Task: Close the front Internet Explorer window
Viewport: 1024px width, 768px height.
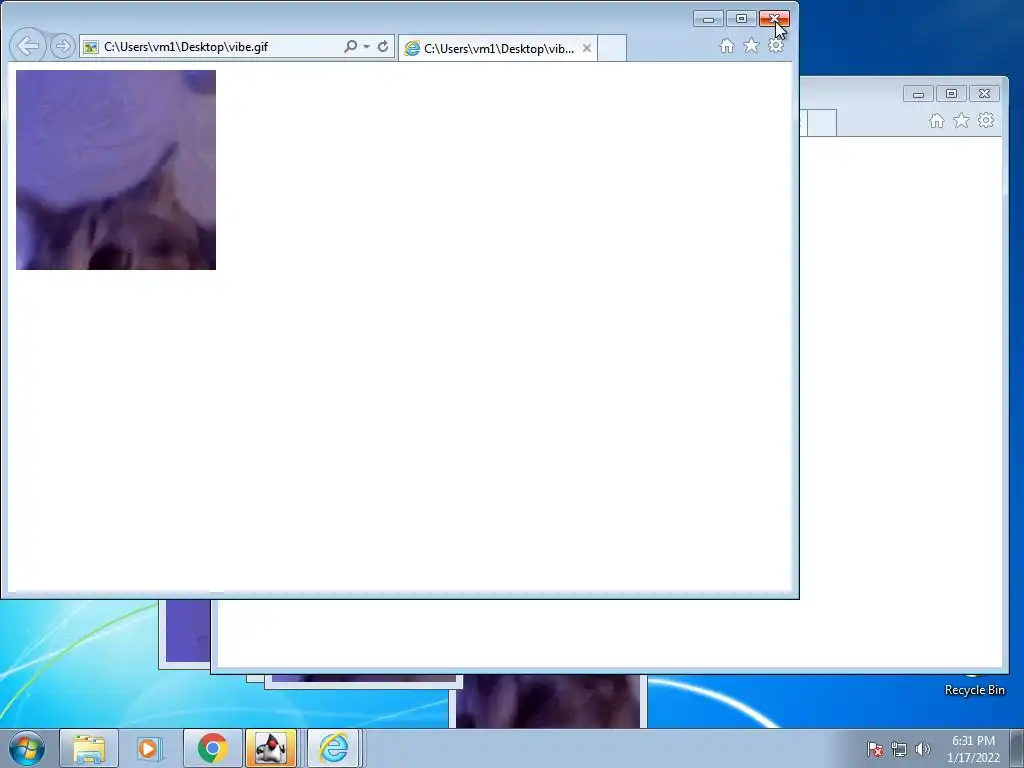Action: (775, 19)
